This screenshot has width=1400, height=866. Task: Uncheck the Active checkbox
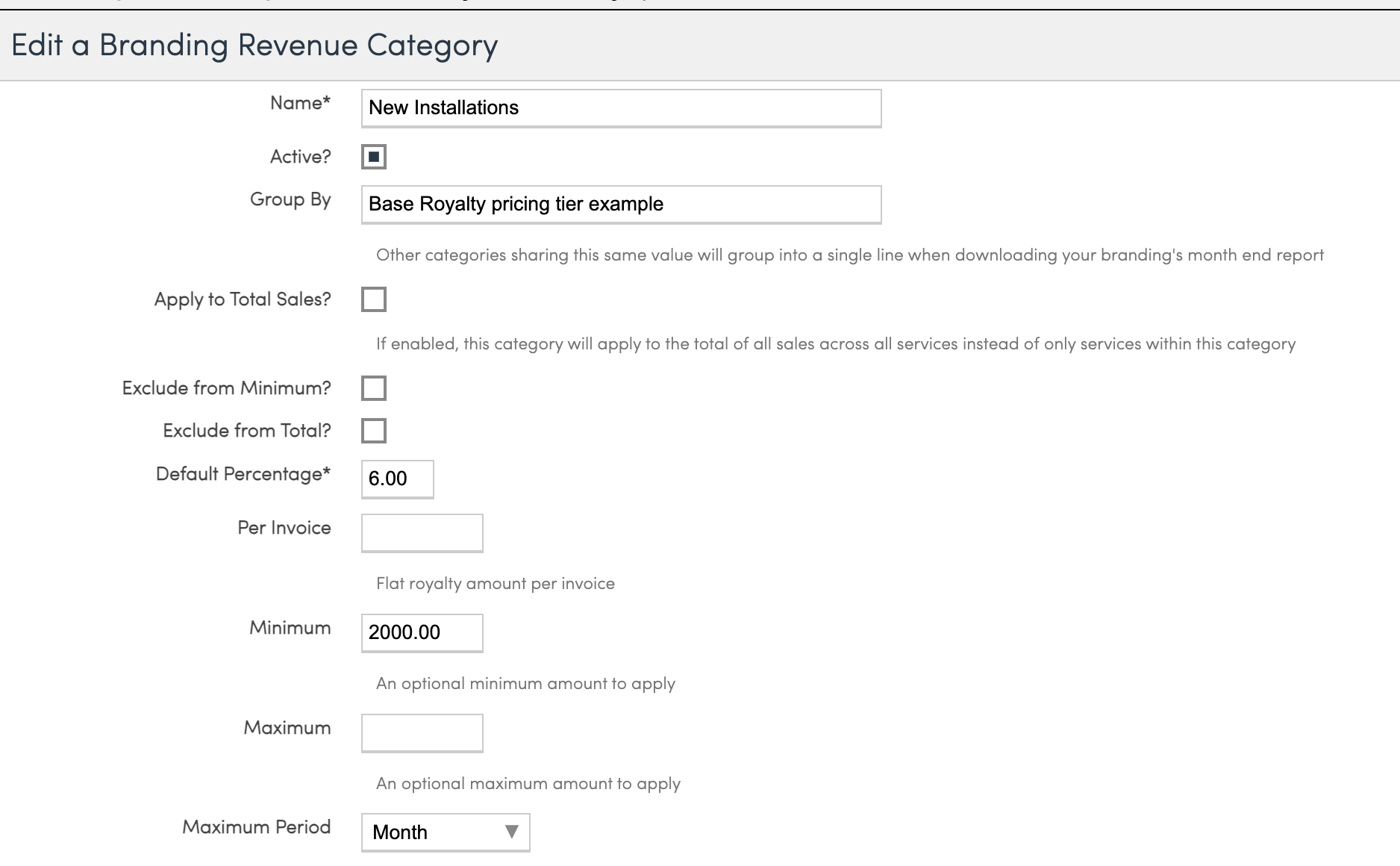374,157
